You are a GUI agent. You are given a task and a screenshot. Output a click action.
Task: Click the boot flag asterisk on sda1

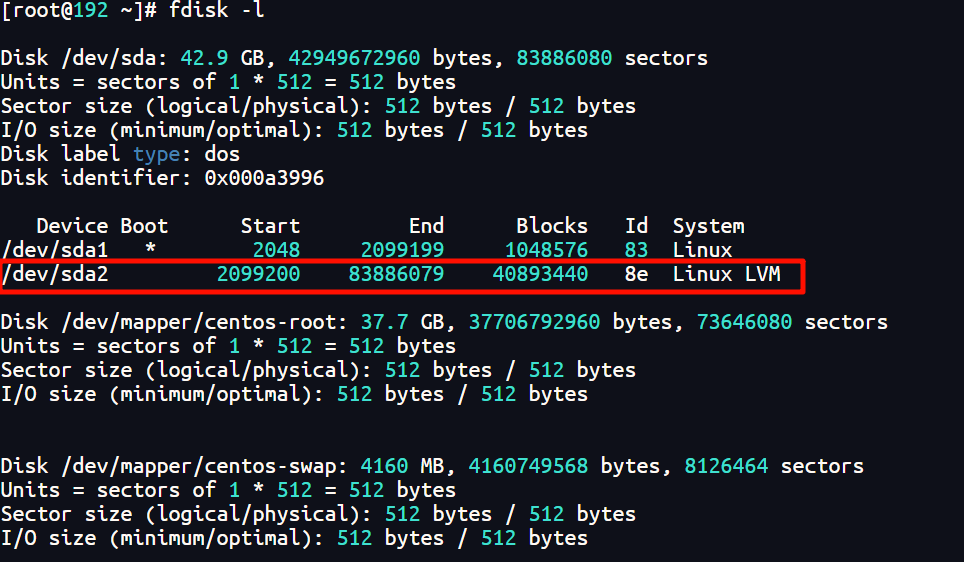point(150,250)
